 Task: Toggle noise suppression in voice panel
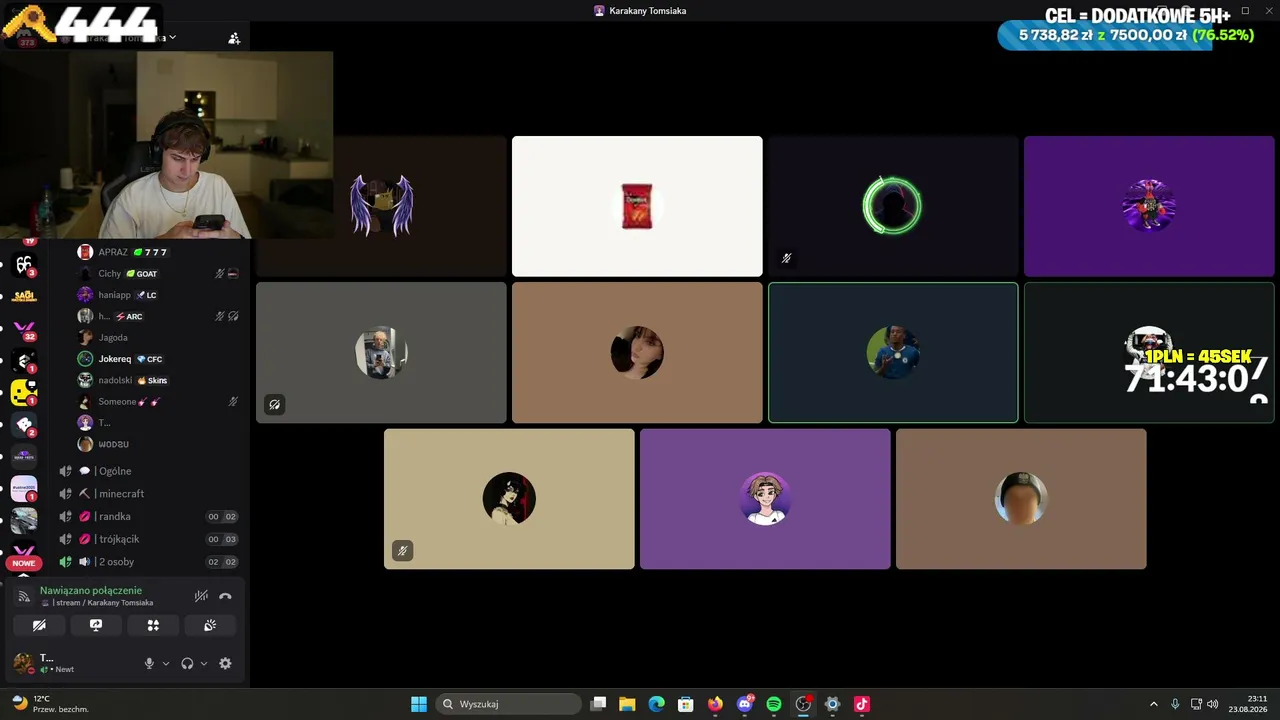point(201,596)
